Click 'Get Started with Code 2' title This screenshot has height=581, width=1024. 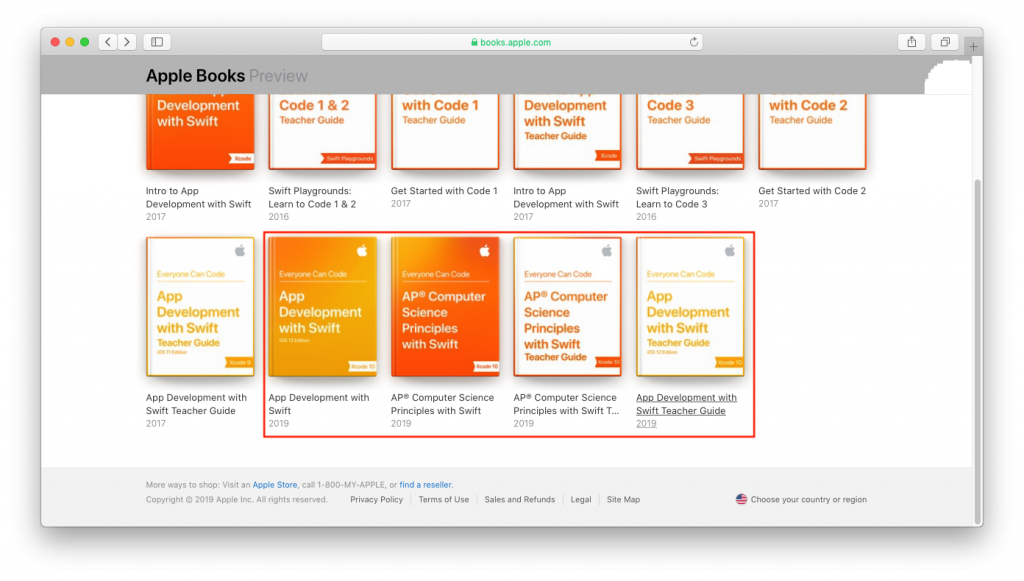click(812, 191)
